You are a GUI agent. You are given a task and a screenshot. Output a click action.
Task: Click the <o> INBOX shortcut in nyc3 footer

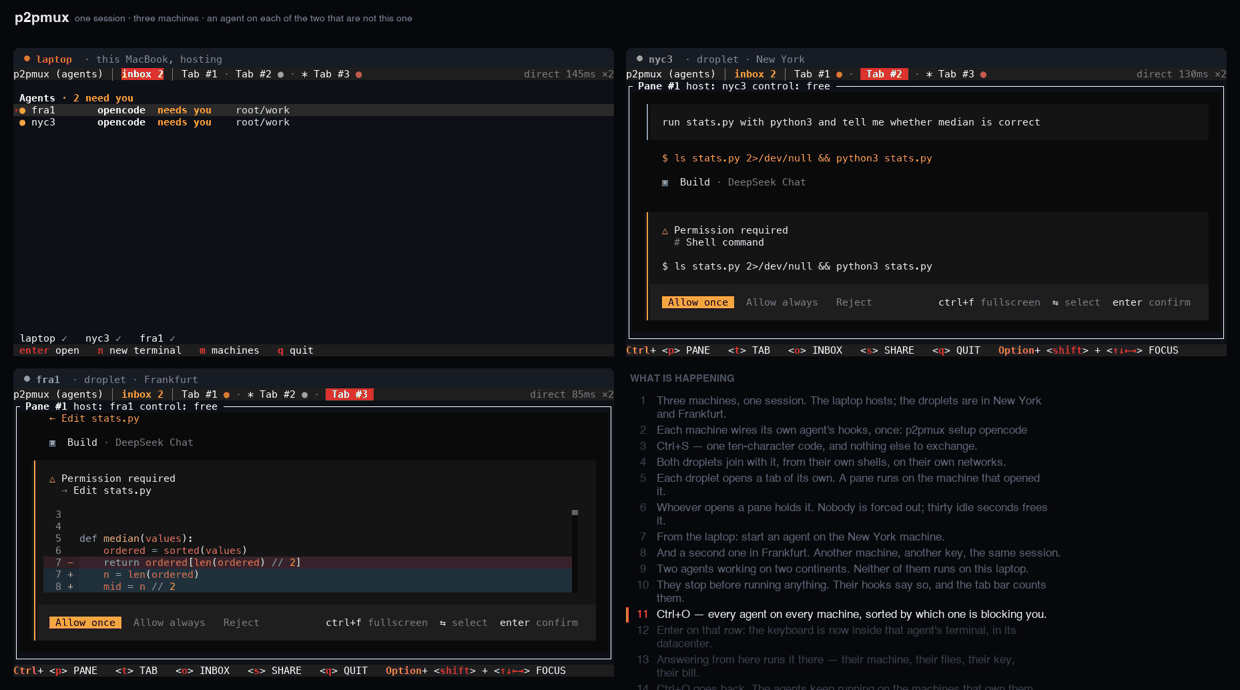point(815,350)
